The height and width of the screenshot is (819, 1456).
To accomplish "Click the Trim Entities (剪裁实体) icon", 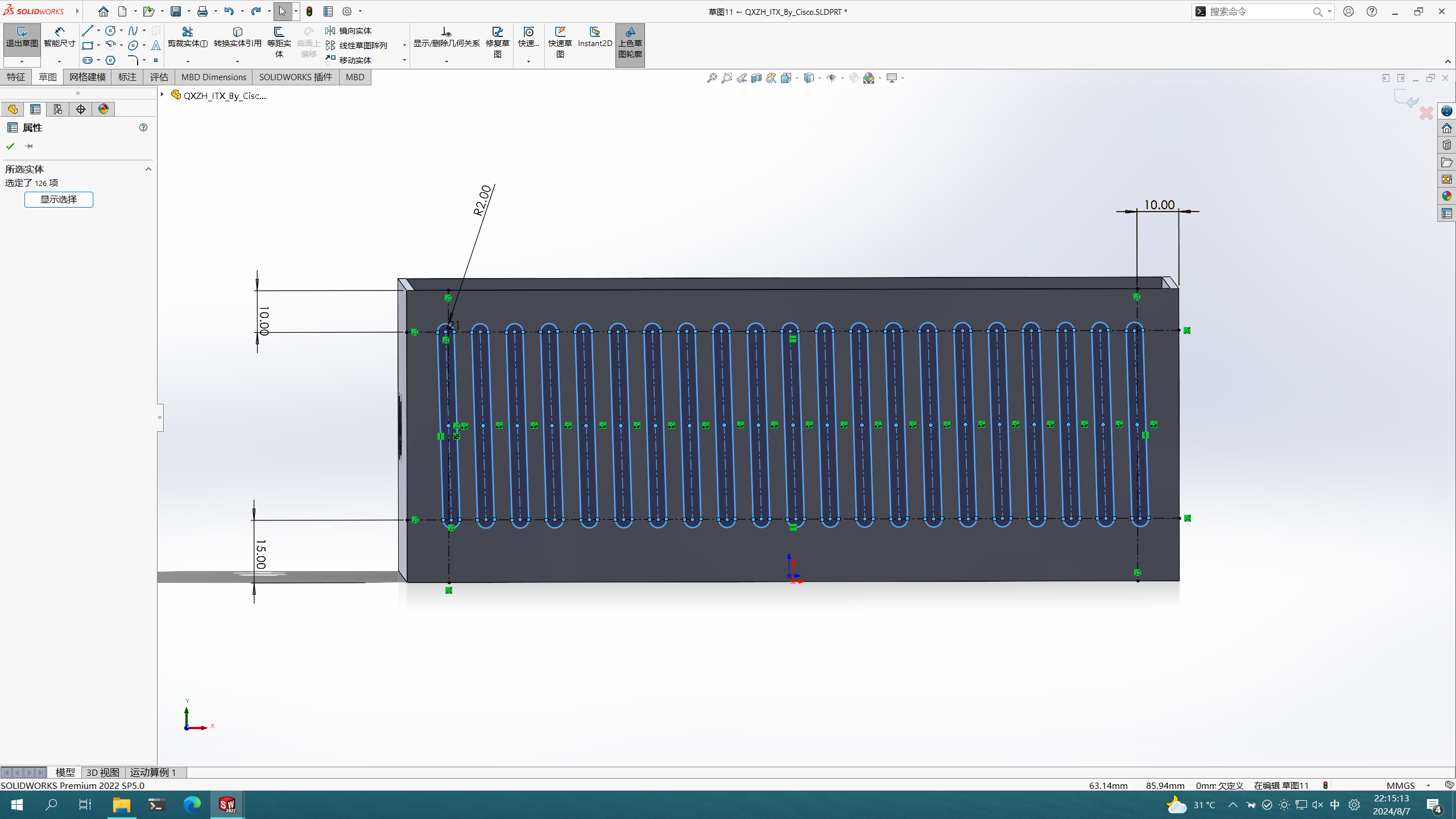I will pyautogui.click(x=187, y=36).
